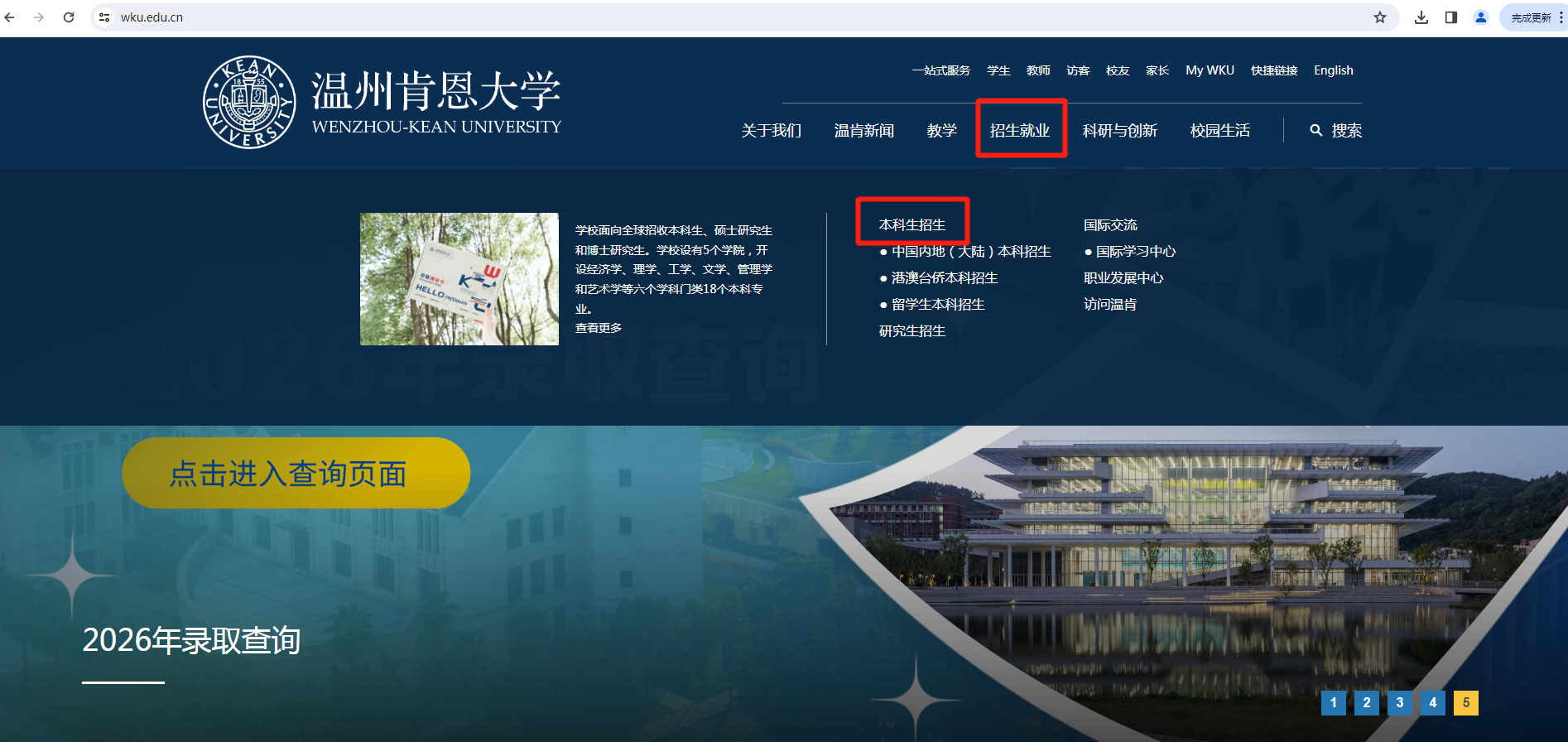
Task: Open 访客 top link
Action: point(1078,70)
